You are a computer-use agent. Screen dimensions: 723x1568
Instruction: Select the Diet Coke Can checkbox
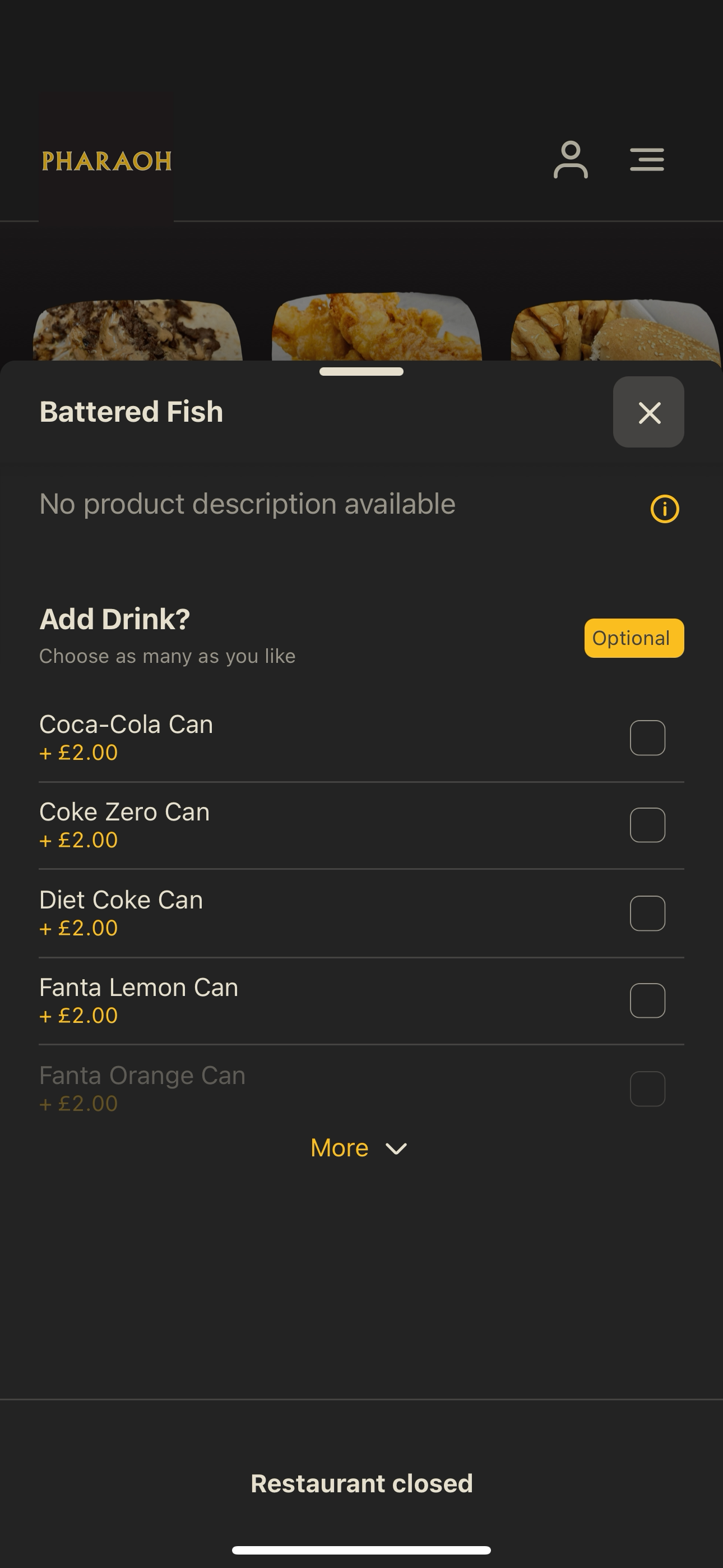point(647,913)
